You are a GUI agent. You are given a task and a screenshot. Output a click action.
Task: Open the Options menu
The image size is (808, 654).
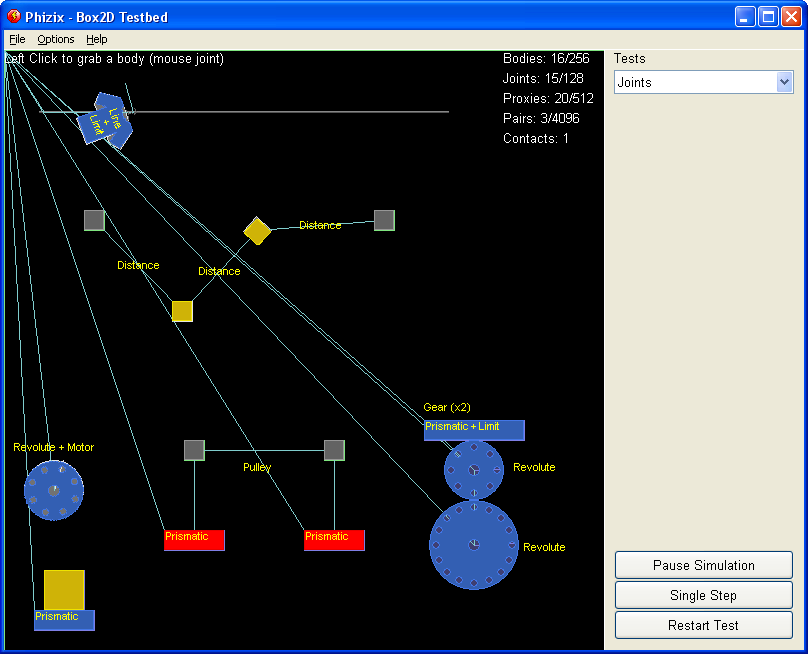click(x=56, y=39)
